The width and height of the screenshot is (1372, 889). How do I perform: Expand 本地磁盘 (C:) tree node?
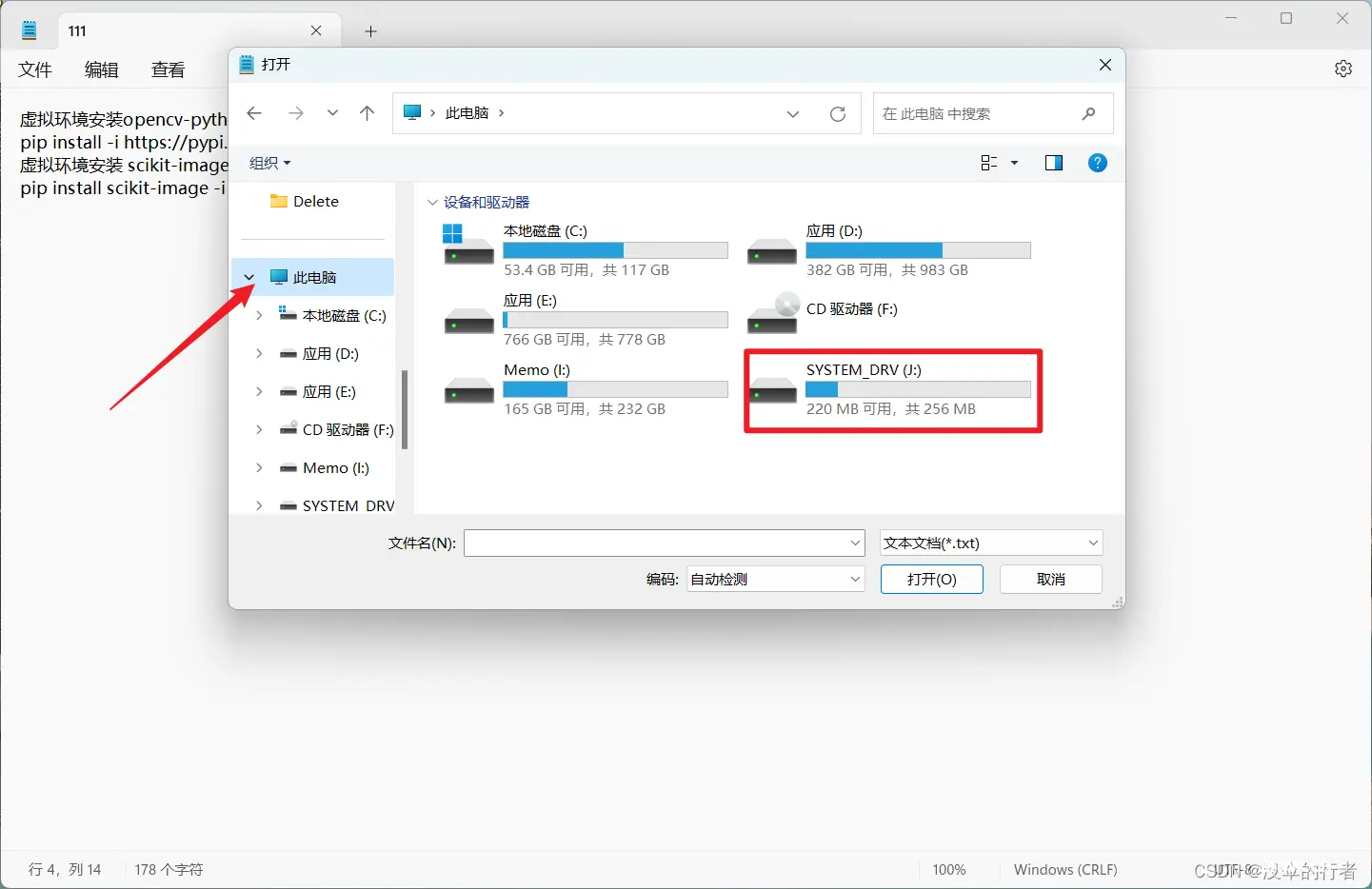259,315
